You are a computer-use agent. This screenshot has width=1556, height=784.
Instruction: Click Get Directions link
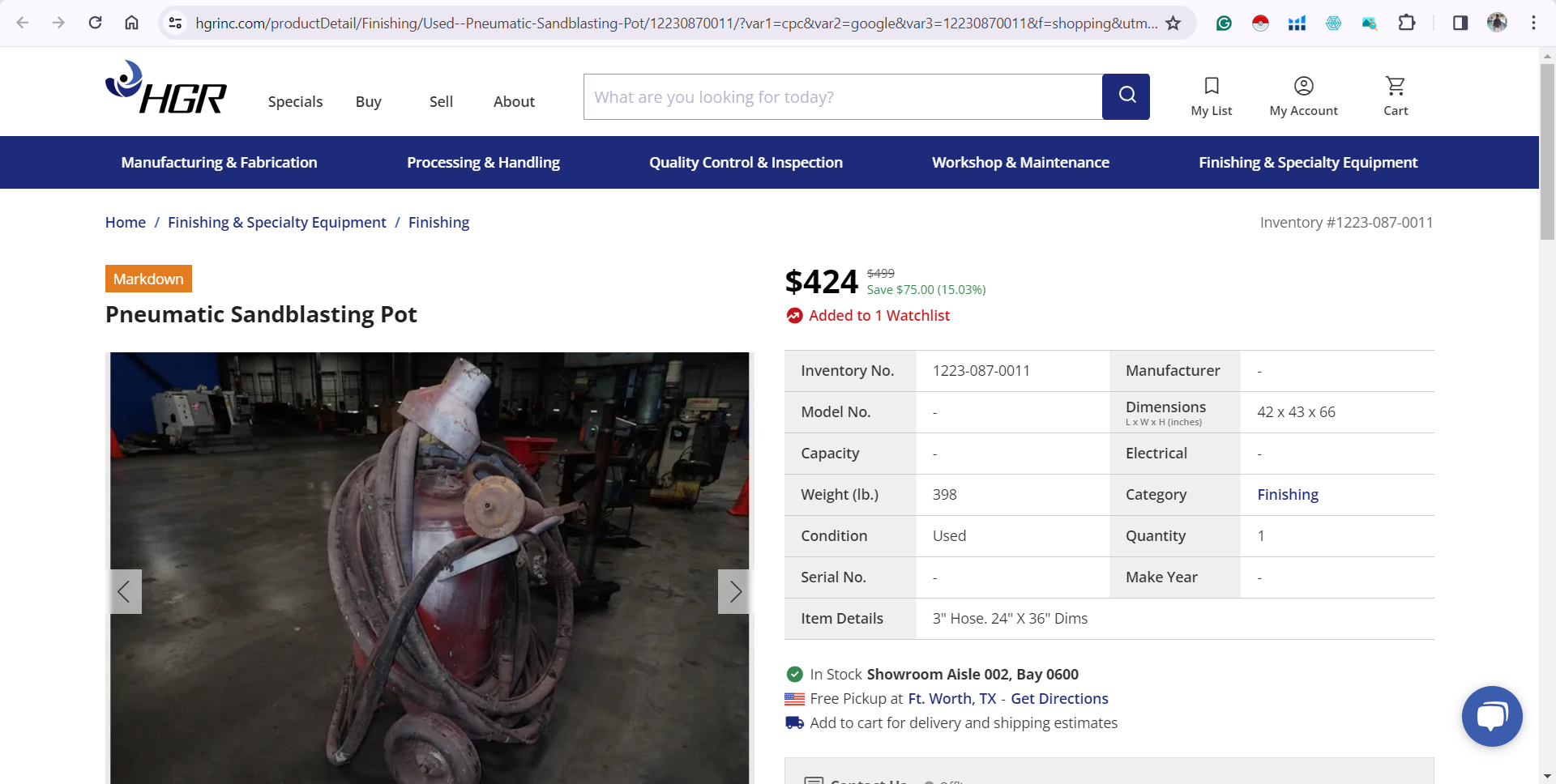pos(1059,698)
